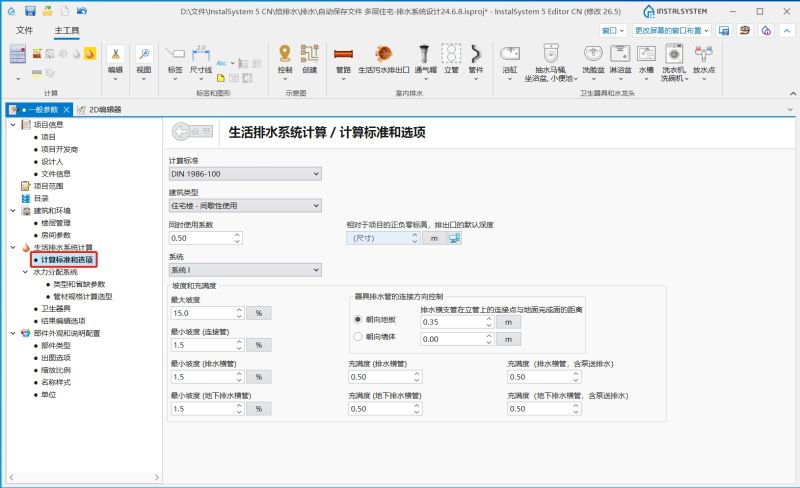Collapse the 水力分配系统 tree node
This screenshot has height=488, width=800.
[26, 272]
